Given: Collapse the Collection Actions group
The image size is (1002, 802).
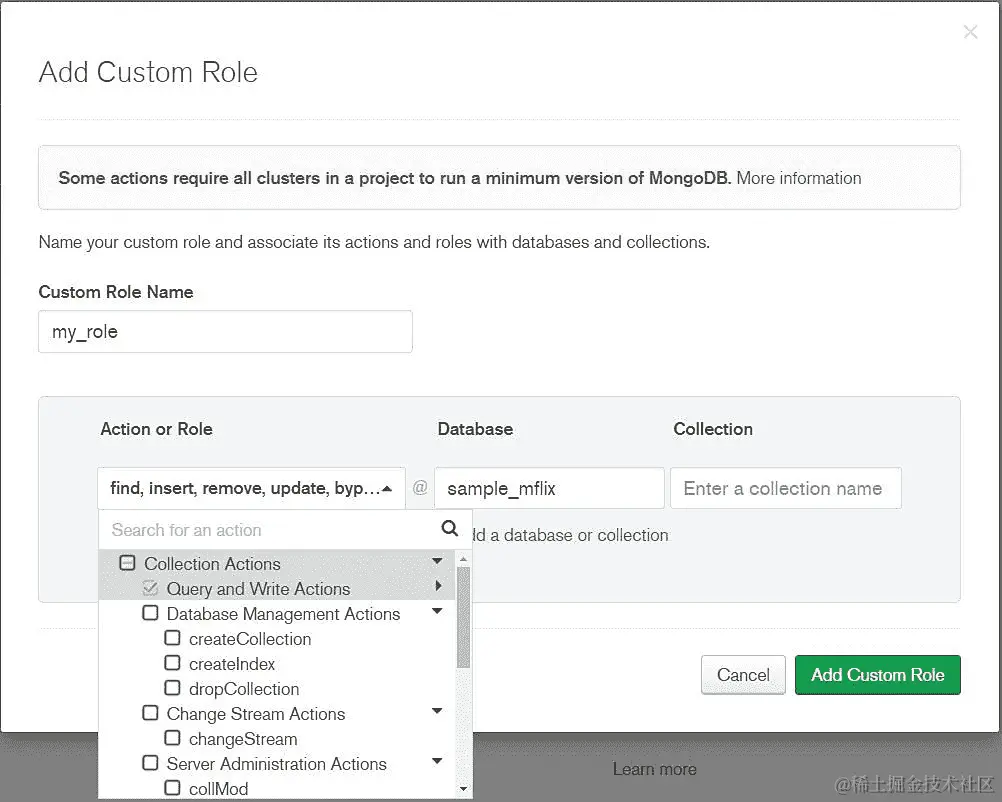Looking at the screenshot, I should (437, 562).
